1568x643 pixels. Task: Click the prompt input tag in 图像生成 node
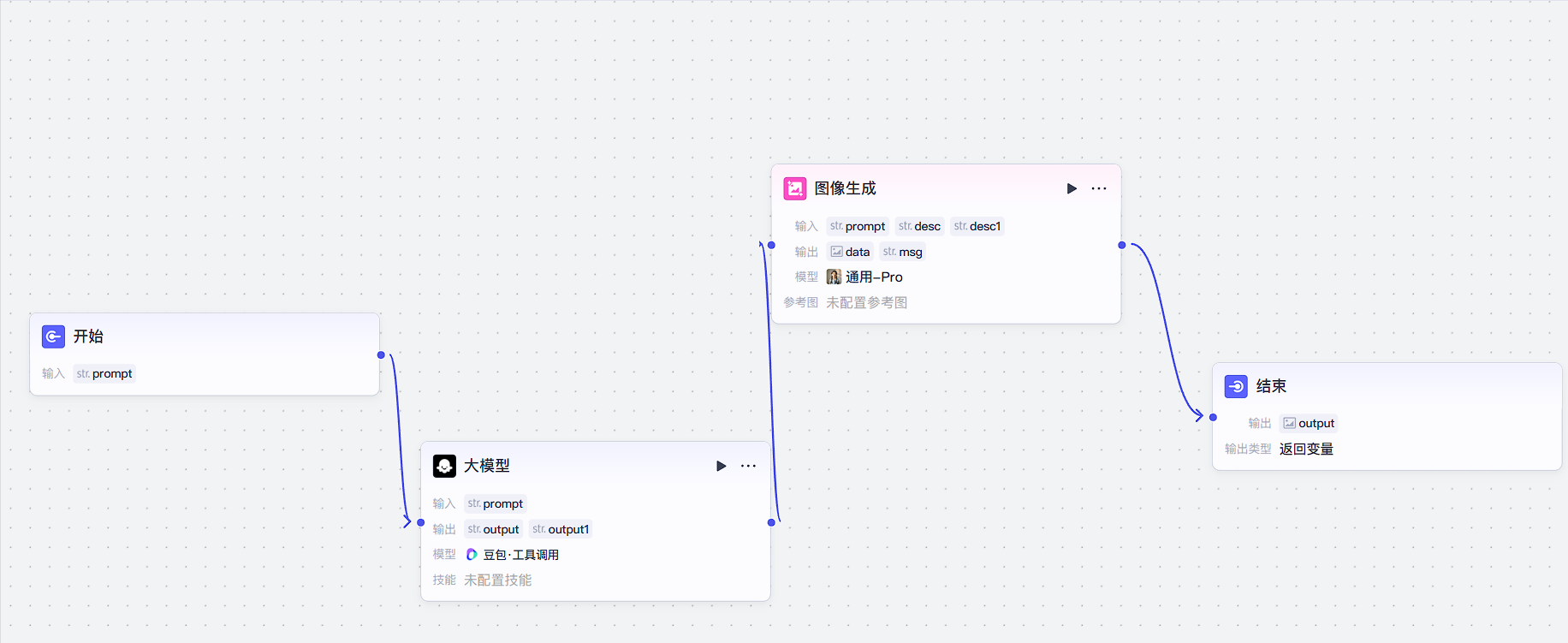pyautogui.click(x=858, y=226)
